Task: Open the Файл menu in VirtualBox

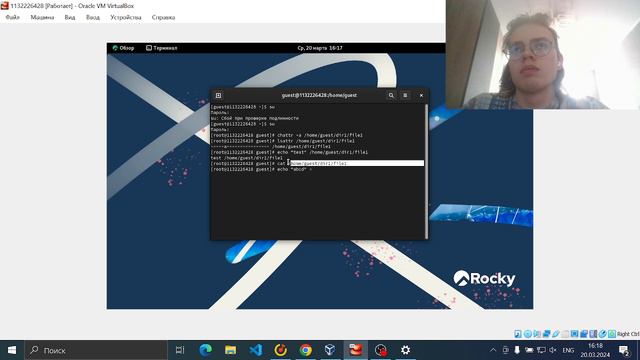Action: [12, 17]
